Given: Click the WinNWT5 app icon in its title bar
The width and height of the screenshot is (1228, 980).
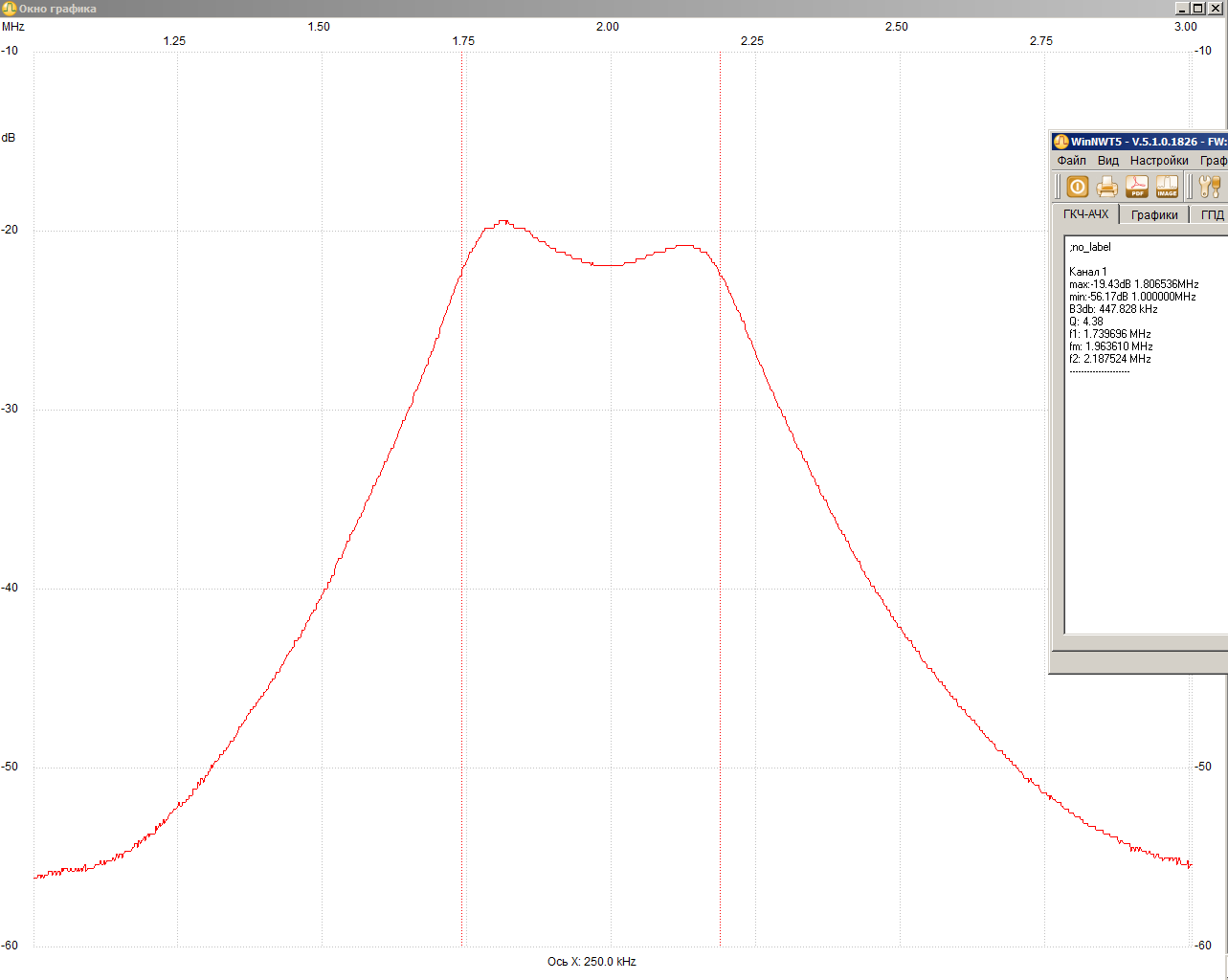Looking at the screenshot, I should click(x=1061, y=142).
